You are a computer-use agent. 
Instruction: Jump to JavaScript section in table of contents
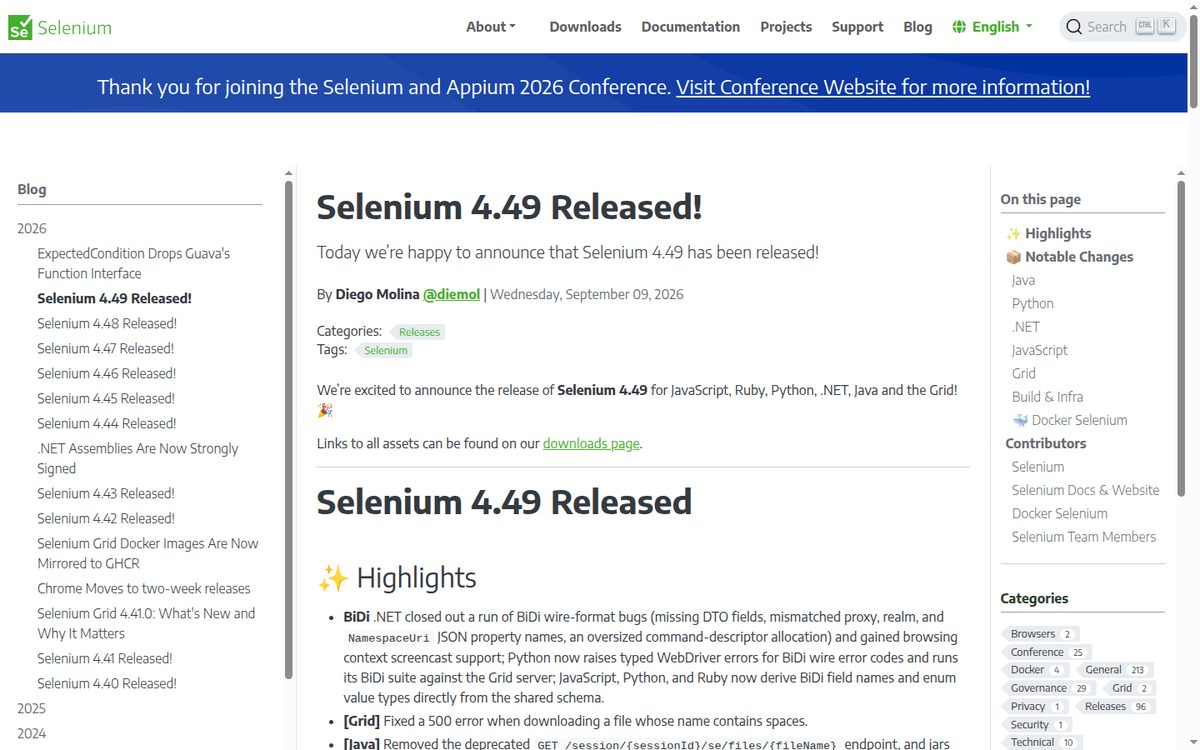pyautogui.click(x=1040, y=350)
